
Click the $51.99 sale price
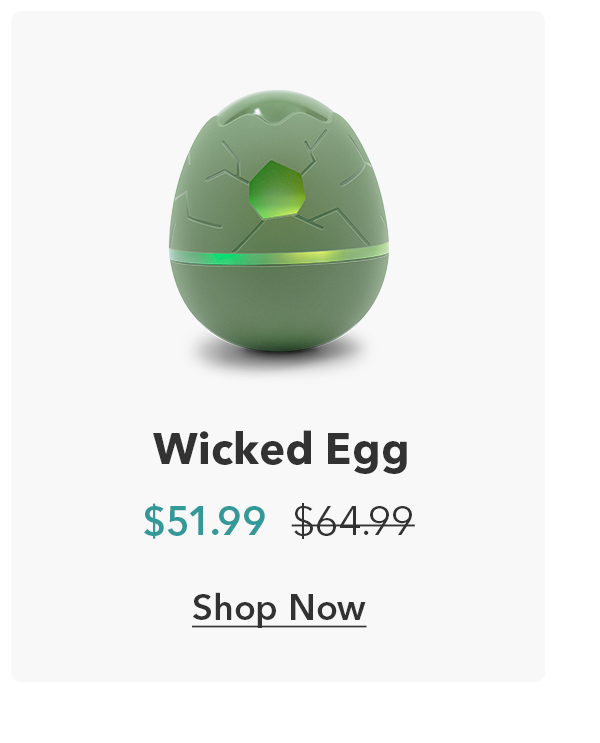204,521
